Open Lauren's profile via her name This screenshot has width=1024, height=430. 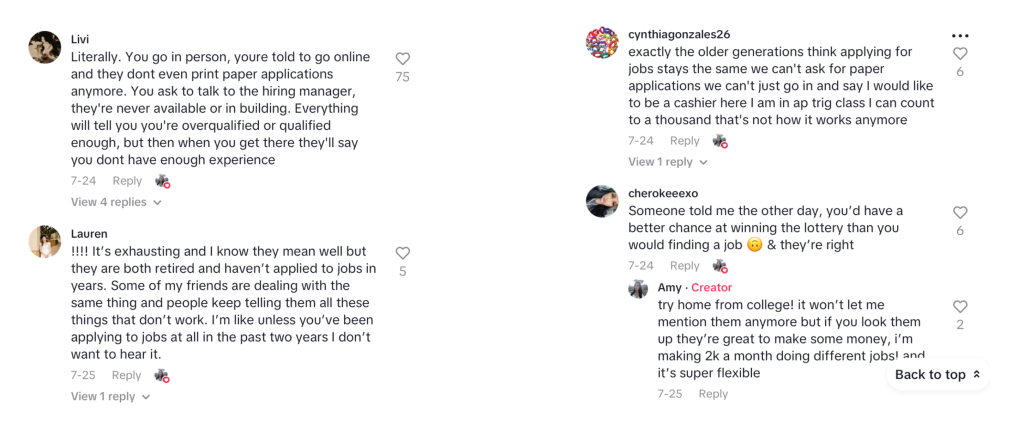88,233
